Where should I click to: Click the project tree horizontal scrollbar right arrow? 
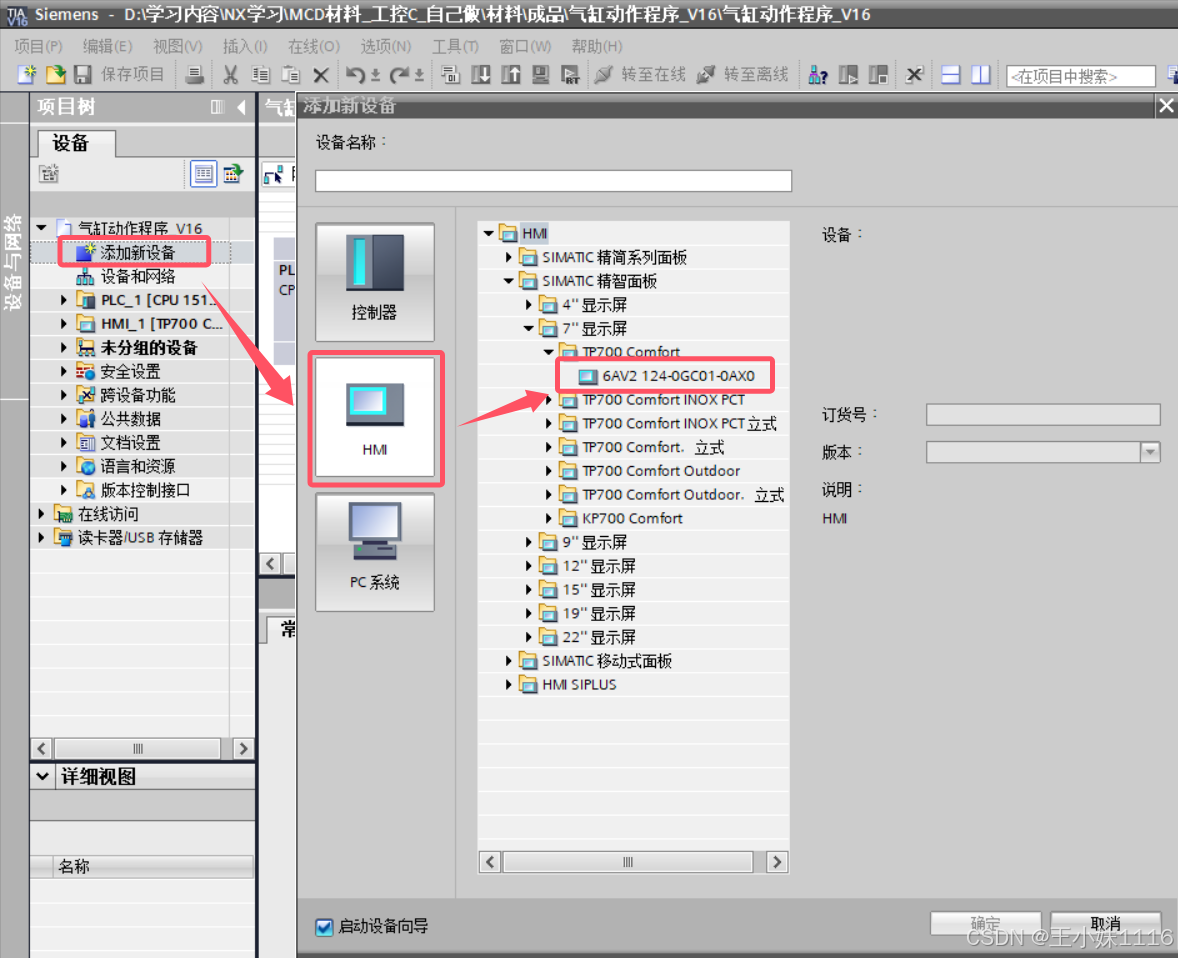tap(243, 748)
